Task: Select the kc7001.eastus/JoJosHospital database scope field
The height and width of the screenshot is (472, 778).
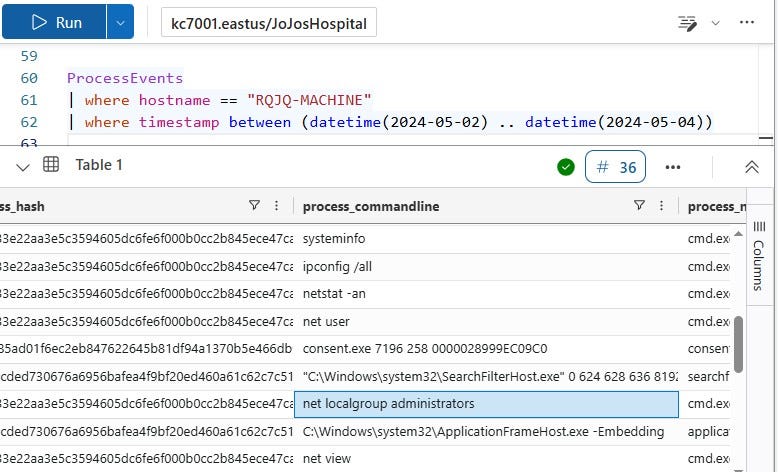Action: click(268, 23)
